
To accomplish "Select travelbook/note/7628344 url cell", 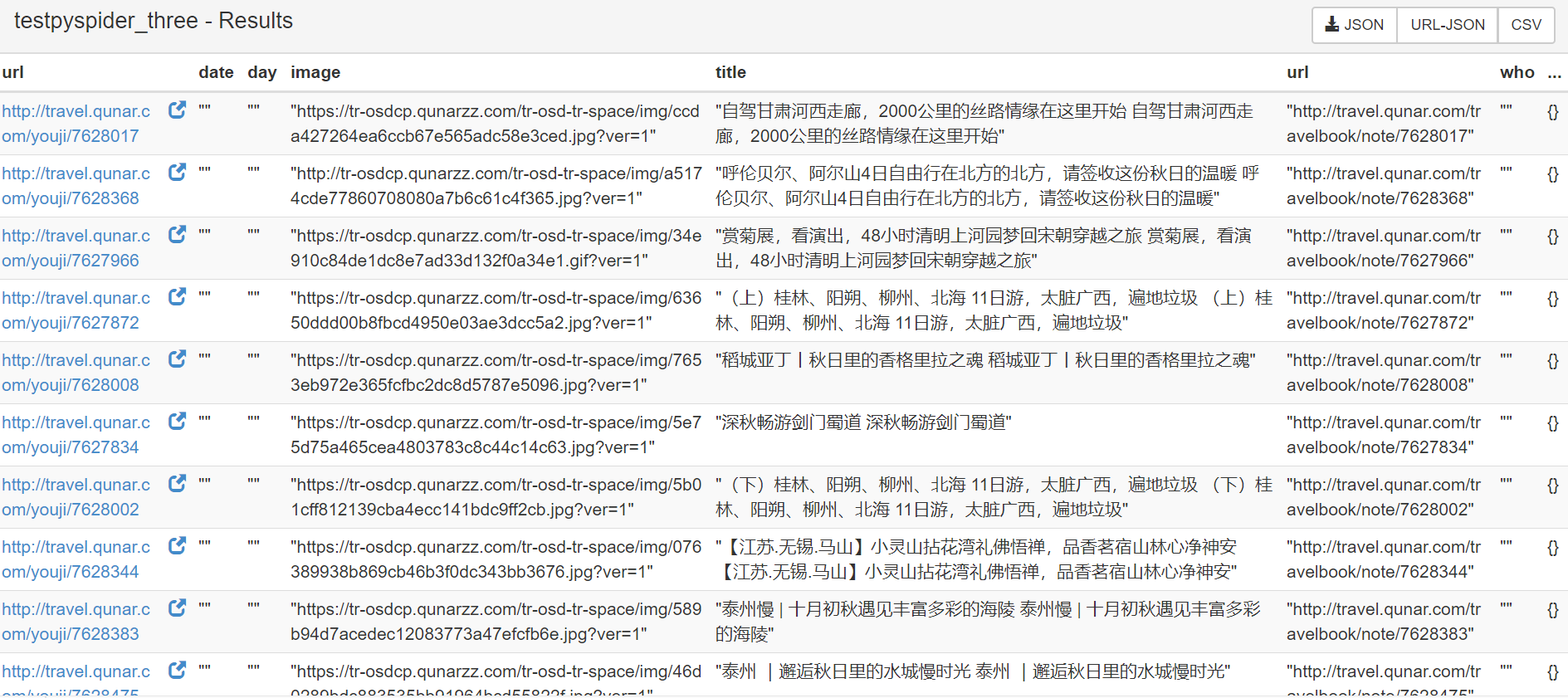I will [1384, 559].
